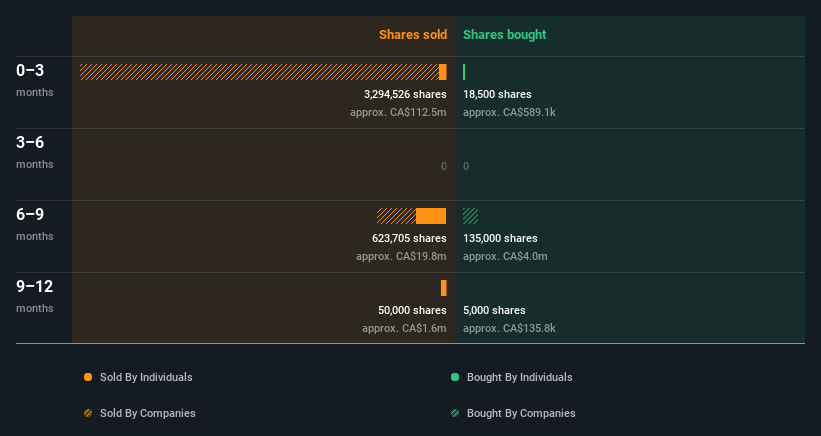Image resolution: width=821 pixels, height=436 pixels.
Task: Click the Bought By Individuals green legend dot
Action: click(455, 377)
